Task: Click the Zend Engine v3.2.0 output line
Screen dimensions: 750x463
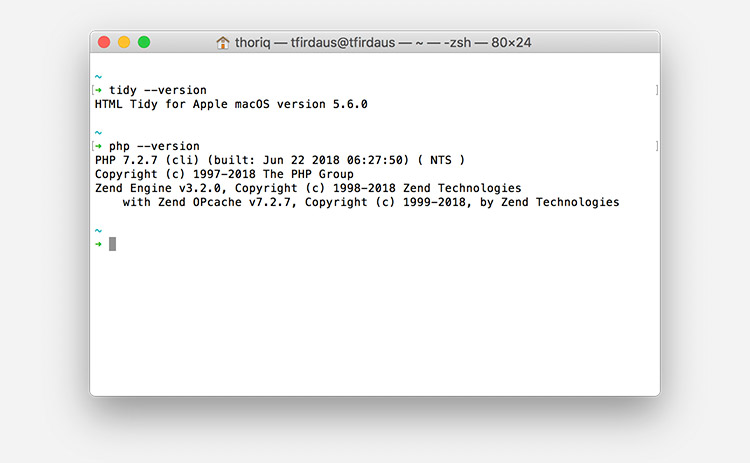Action: click(x=308, y=188)
